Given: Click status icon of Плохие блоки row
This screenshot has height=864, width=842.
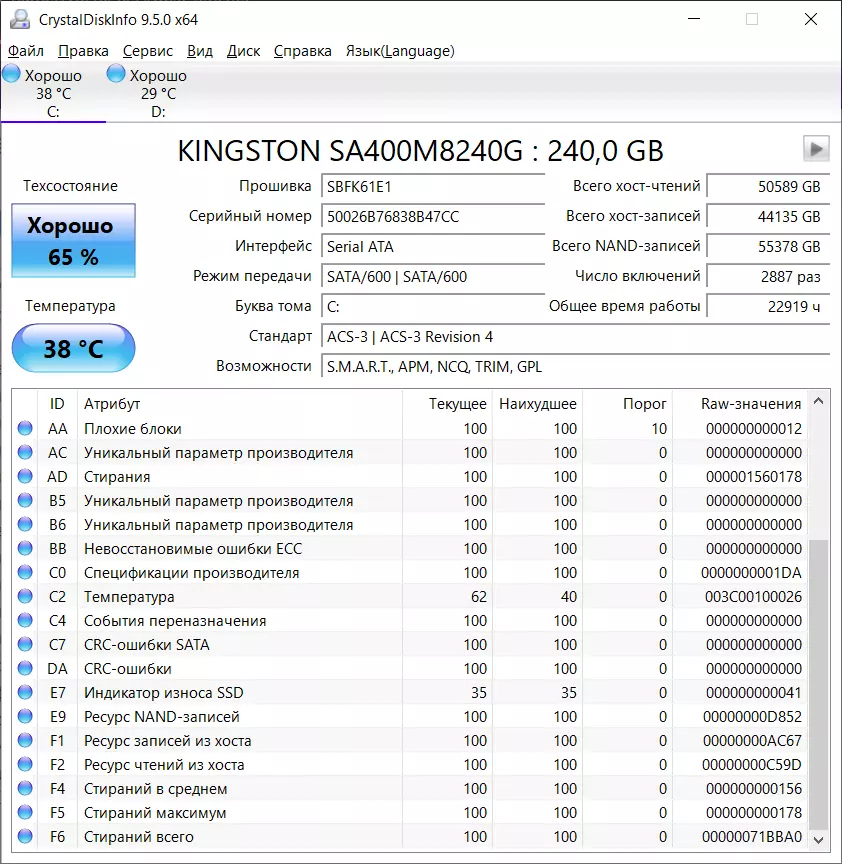Looking at the screenshot, I should click(x=25, y=429).
